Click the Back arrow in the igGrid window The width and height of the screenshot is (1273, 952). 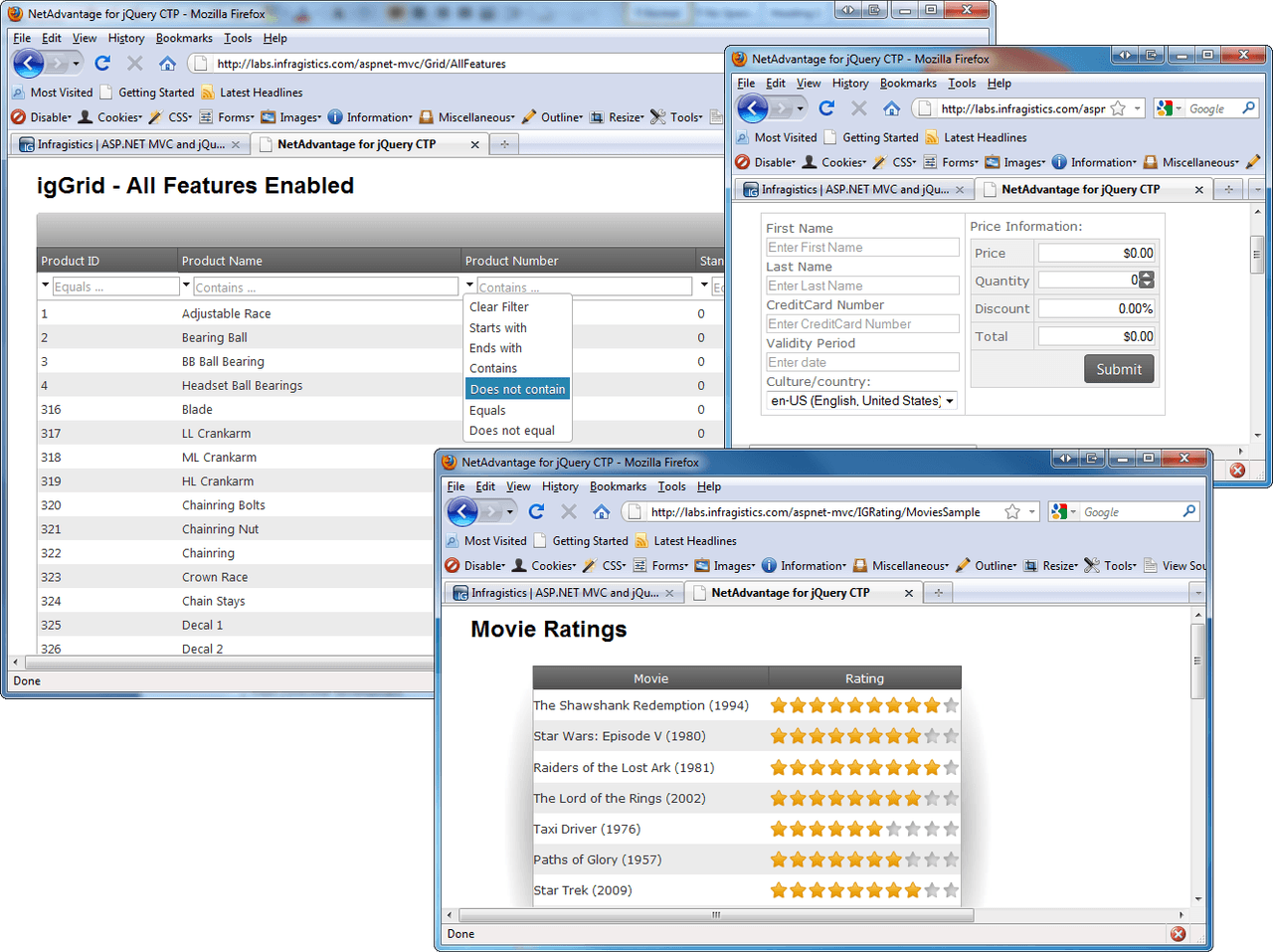pyautogui.click(x=28, y=64)
